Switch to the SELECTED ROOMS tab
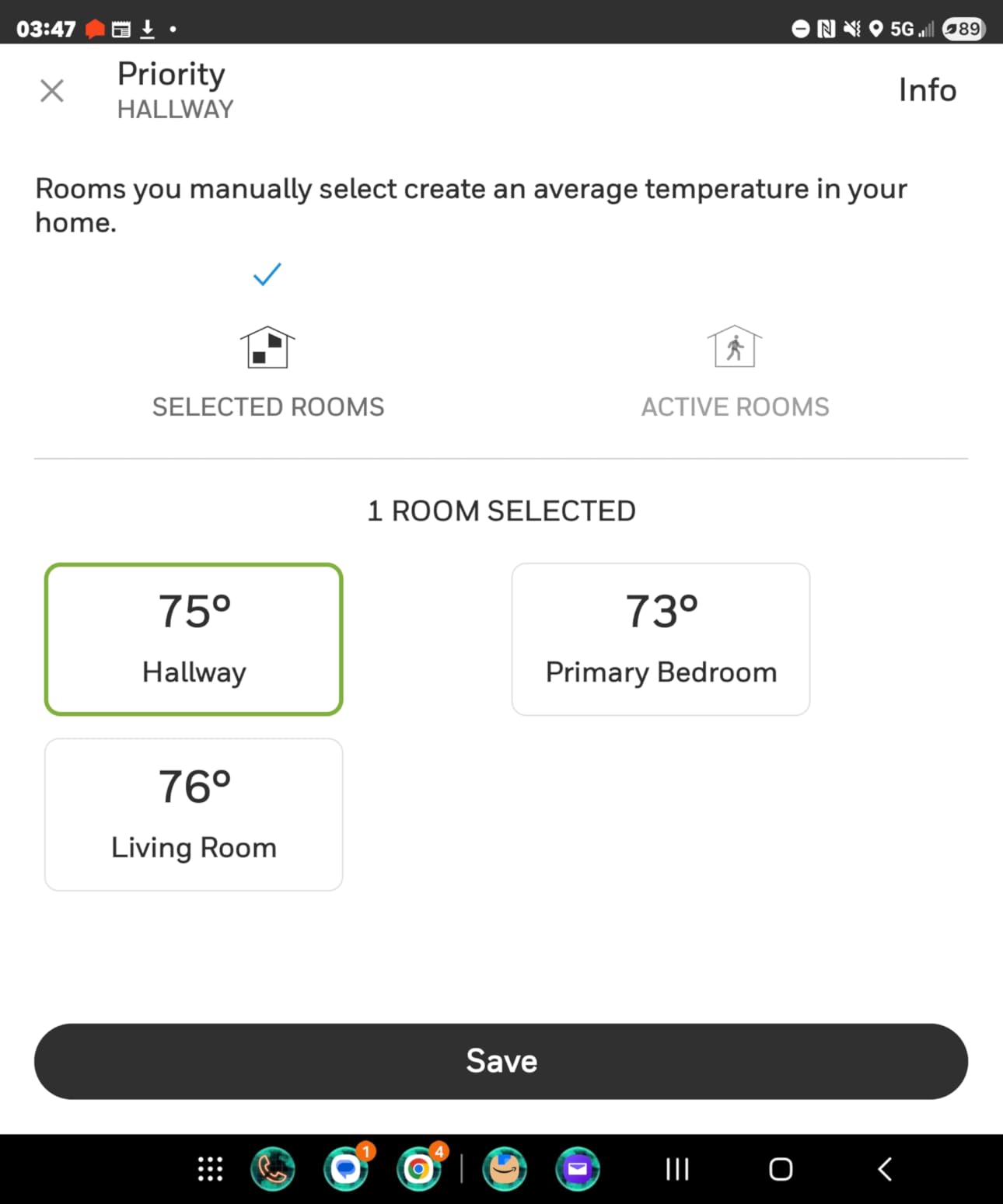The height and width of the screenshot is (1204, 1003). 268,407
